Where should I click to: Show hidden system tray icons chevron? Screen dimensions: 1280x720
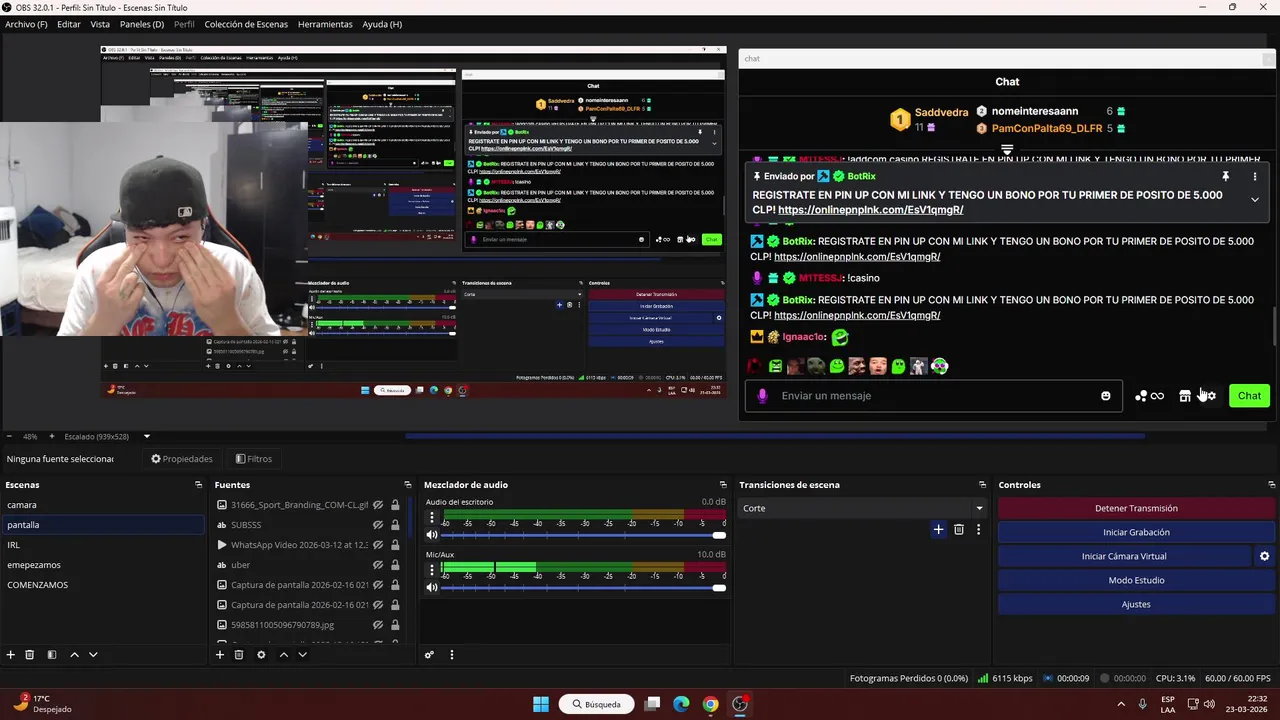tap(1120, 704)
